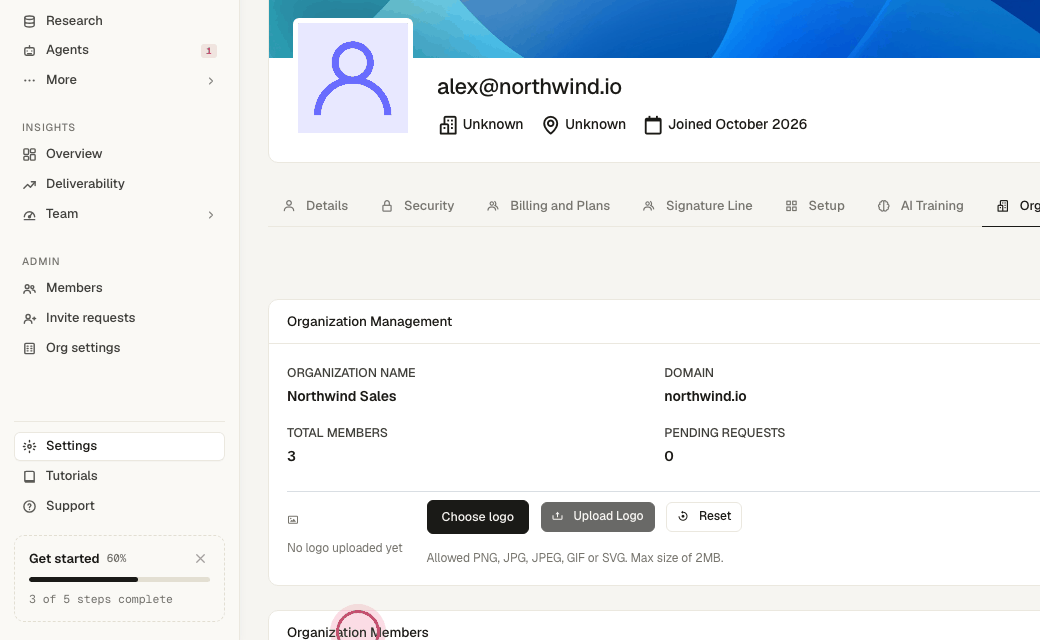Click the Northwind Sales organization name
Image resolution: width=1040 pixels, height=640 pixels.
342,396
